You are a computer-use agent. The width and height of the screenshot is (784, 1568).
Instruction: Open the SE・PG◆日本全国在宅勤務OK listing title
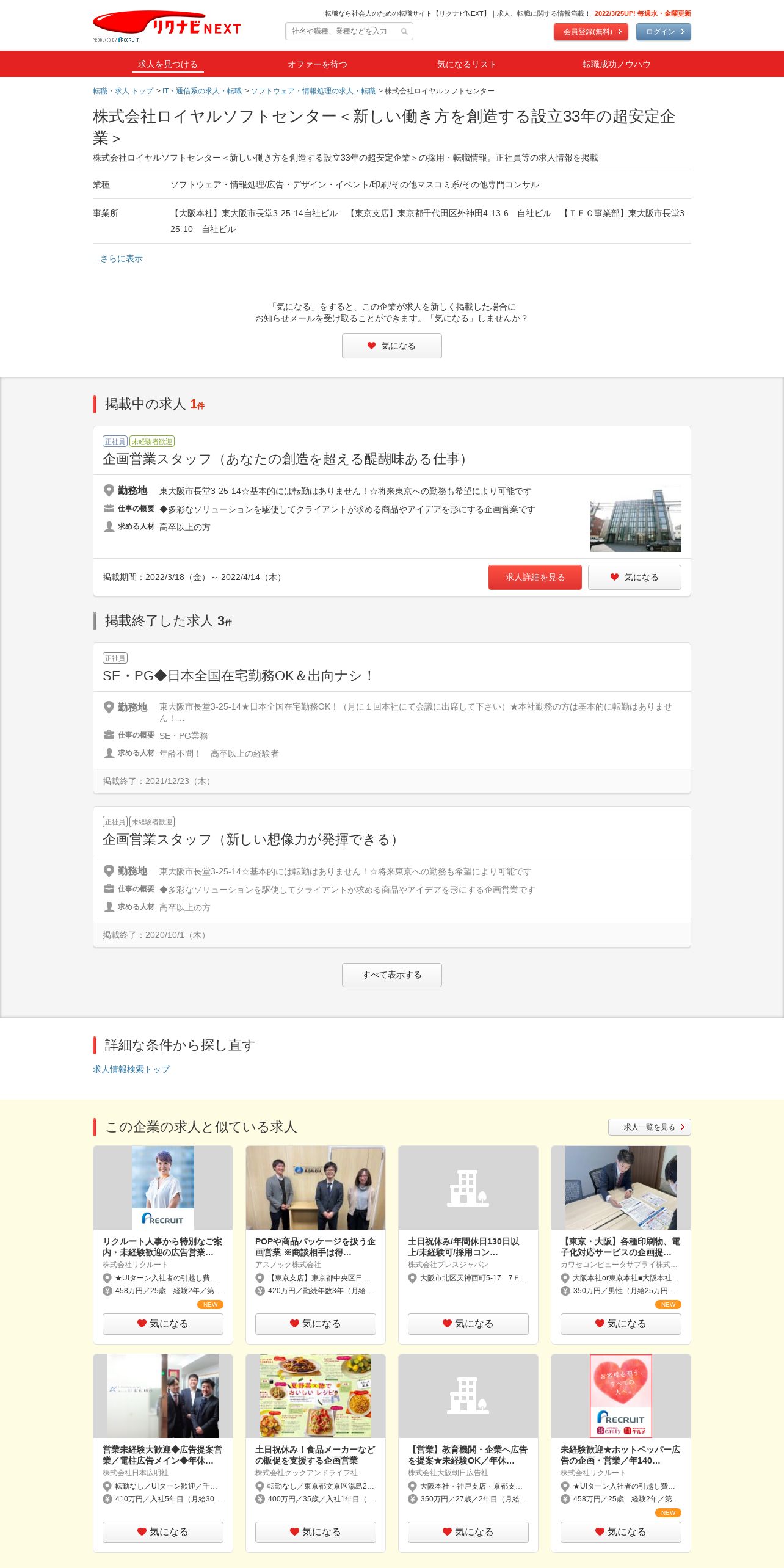coord(238,676)
